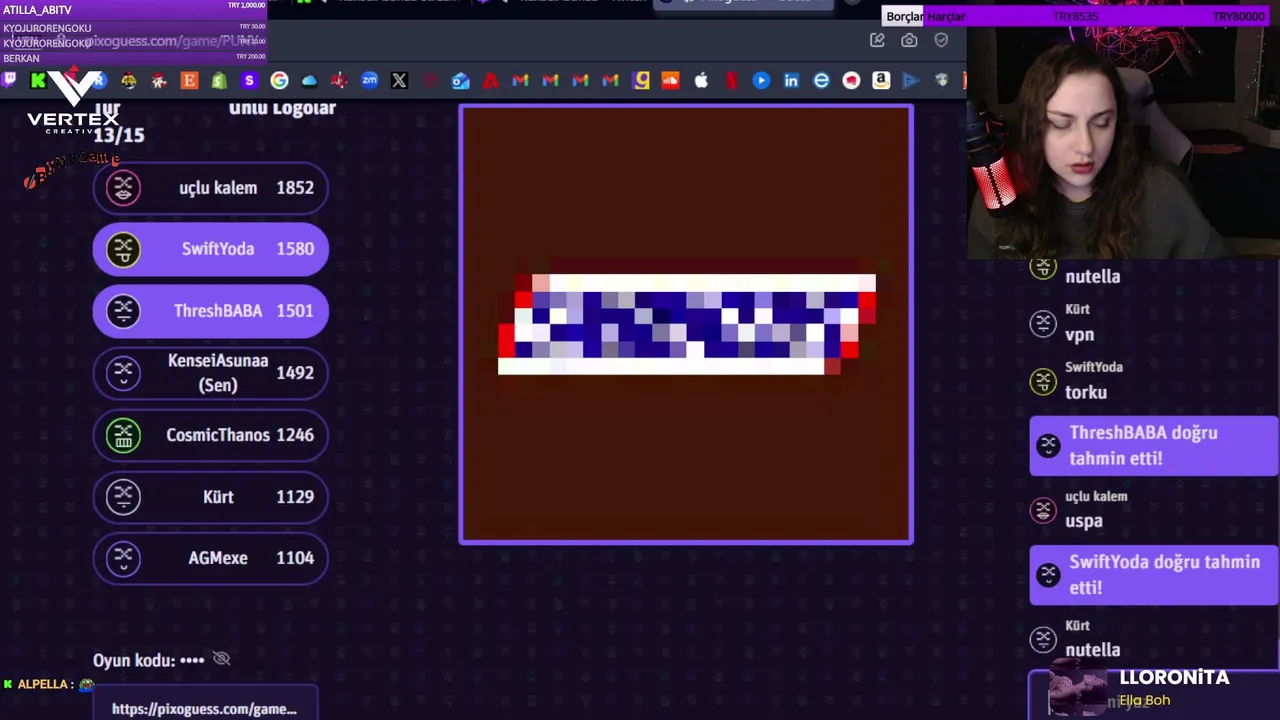
Task: Click the pixelated logo image
Action: tap(686, 325)
